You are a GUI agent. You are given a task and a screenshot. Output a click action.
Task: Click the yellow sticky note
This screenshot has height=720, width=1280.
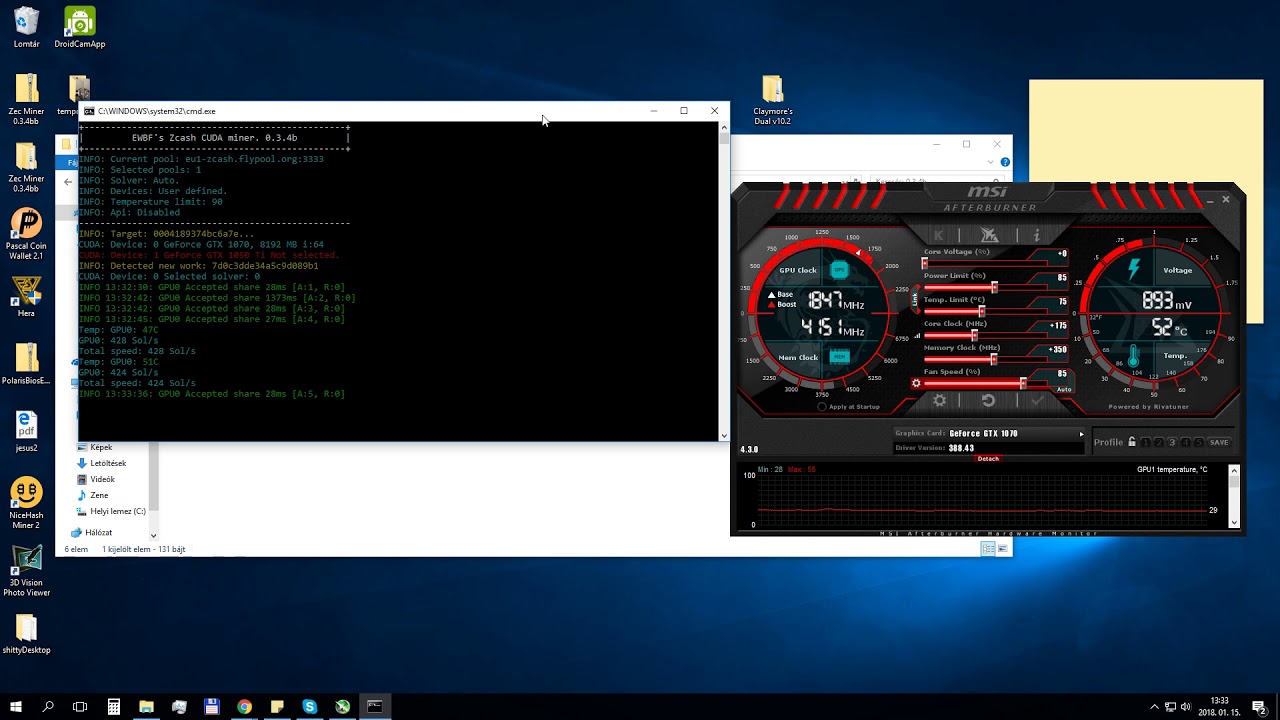pos(1146,132)
